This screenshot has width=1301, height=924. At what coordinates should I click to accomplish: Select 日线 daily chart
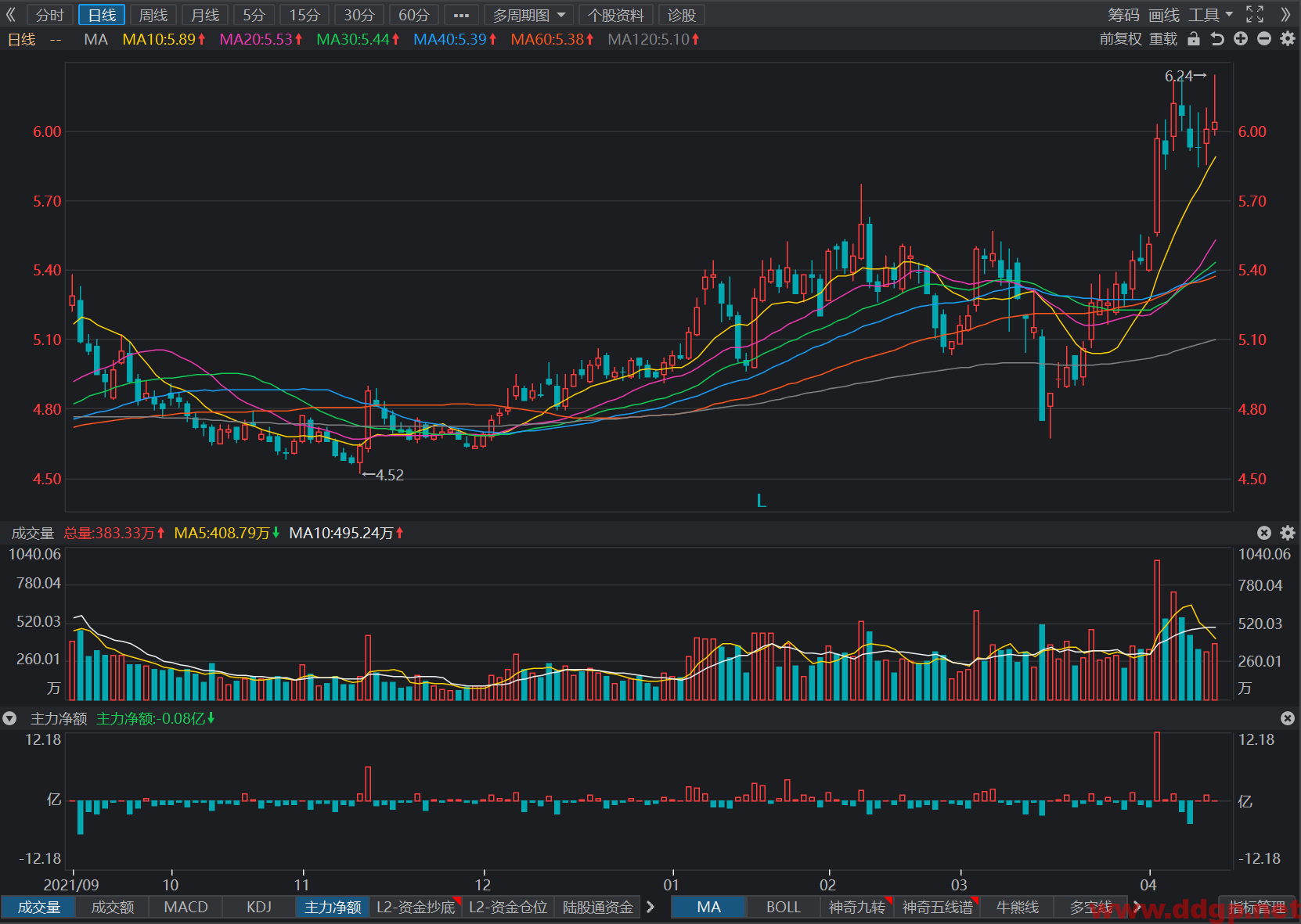click(102, 15)
